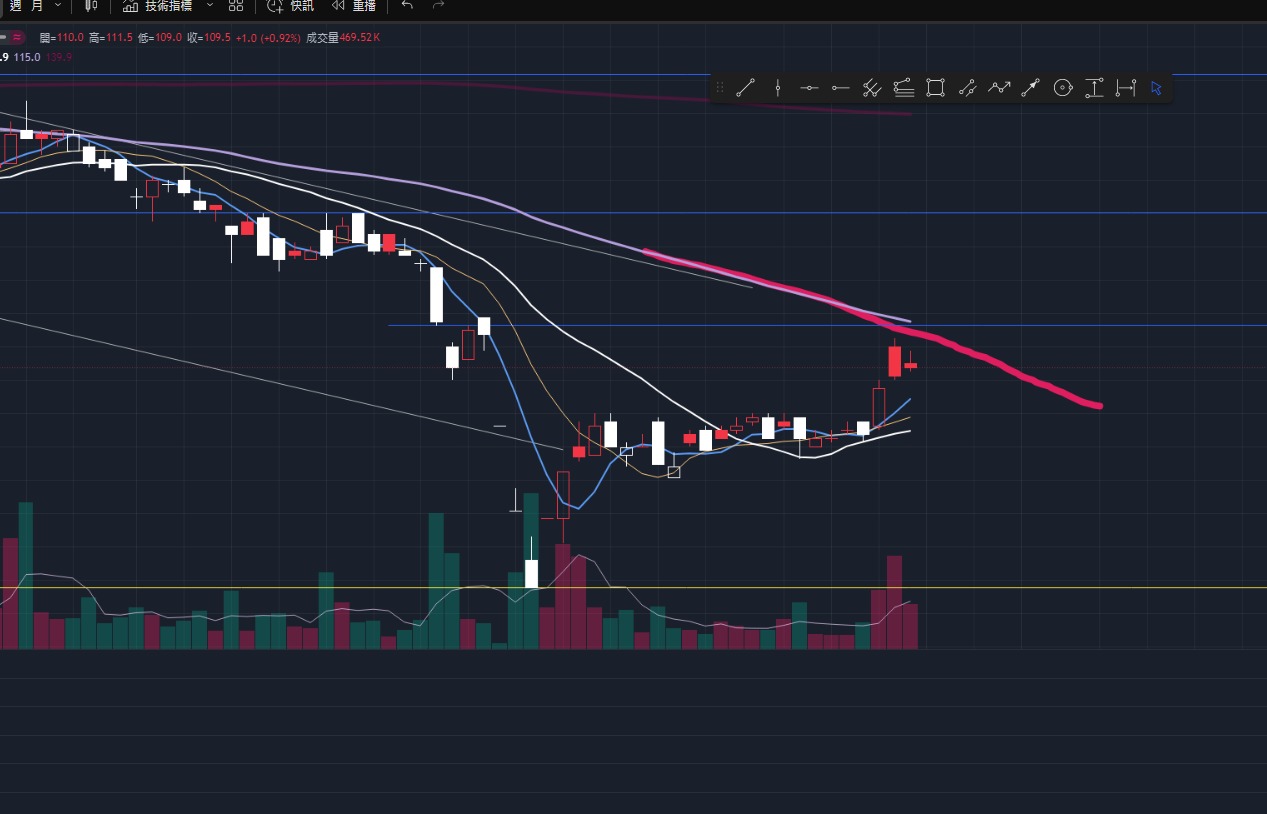Select the blue cursor pointer tool

[x=1156, y=88]
